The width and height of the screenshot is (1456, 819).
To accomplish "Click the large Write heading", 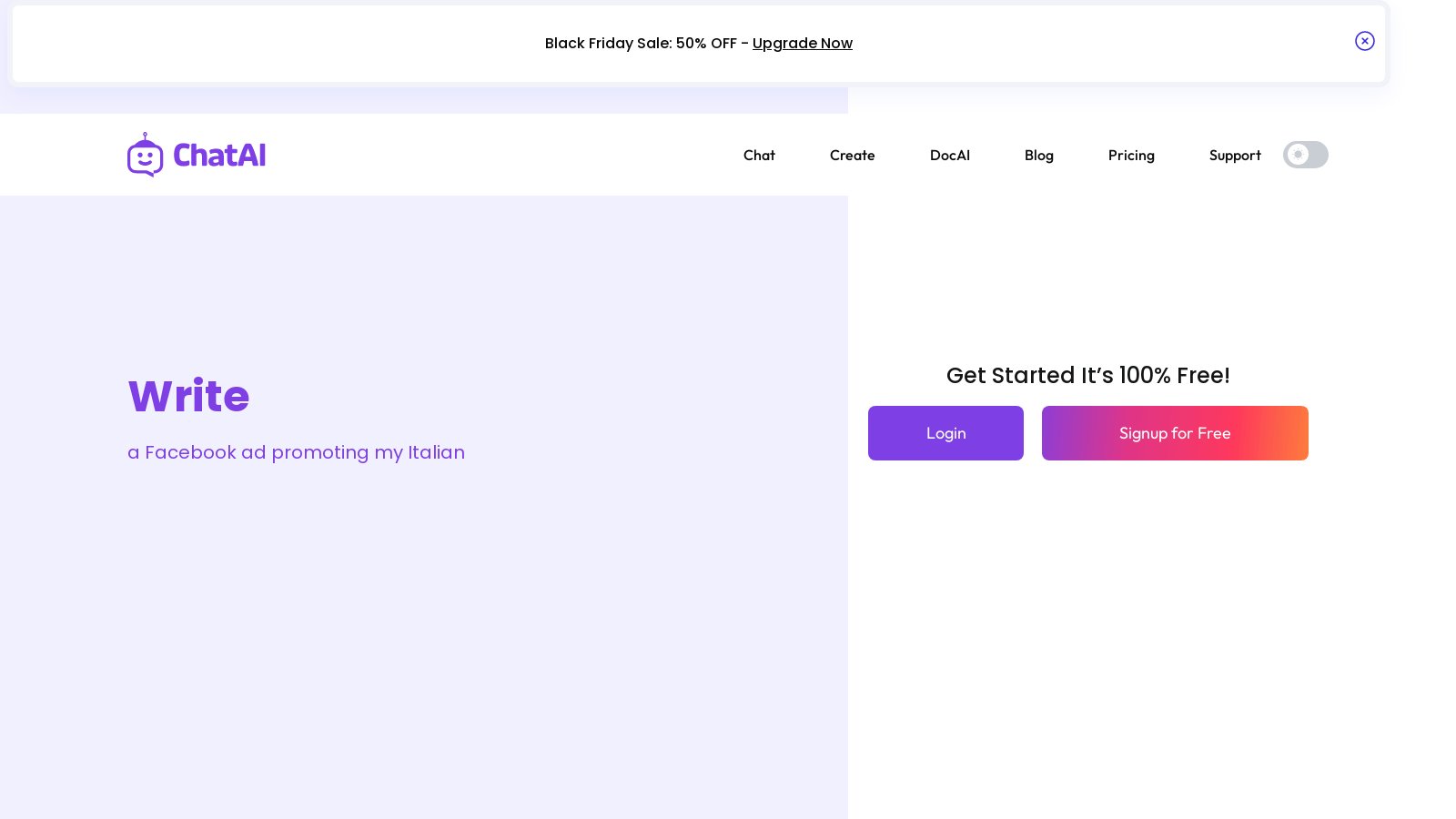I will (x=188, y=397).
